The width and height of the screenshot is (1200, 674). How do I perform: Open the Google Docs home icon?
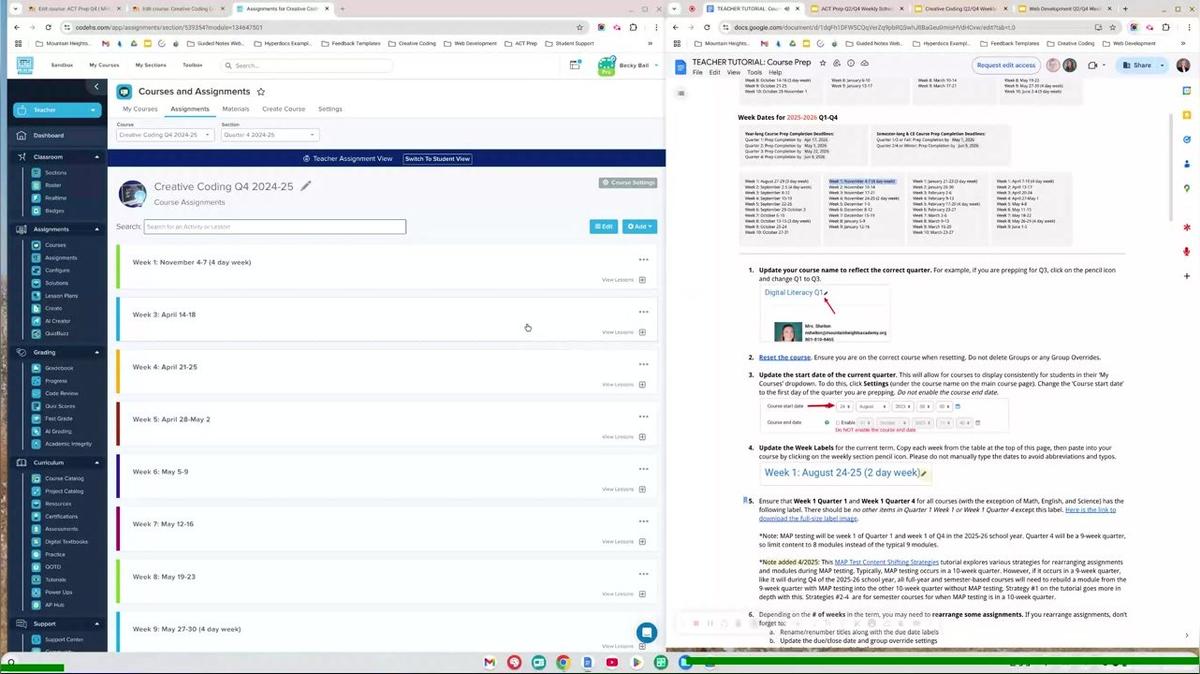(681, 66)
